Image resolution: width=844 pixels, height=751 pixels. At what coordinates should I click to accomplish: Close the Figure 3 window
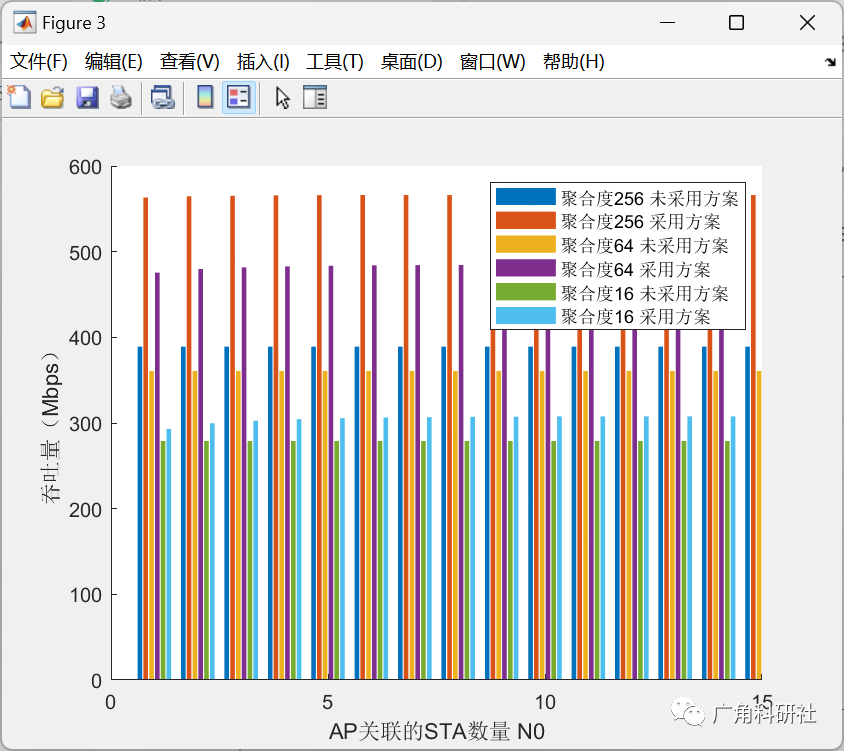tap(807, 23)
